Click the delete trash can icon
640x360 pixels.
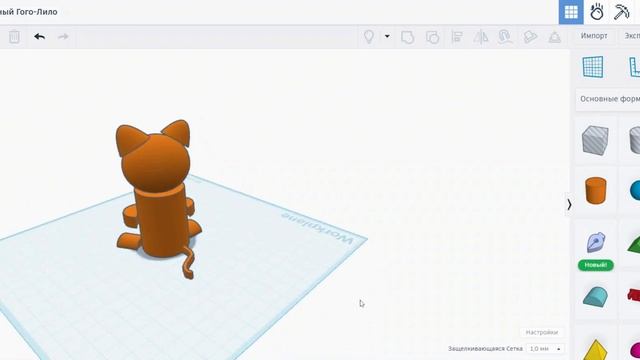(x=14, y=37)
